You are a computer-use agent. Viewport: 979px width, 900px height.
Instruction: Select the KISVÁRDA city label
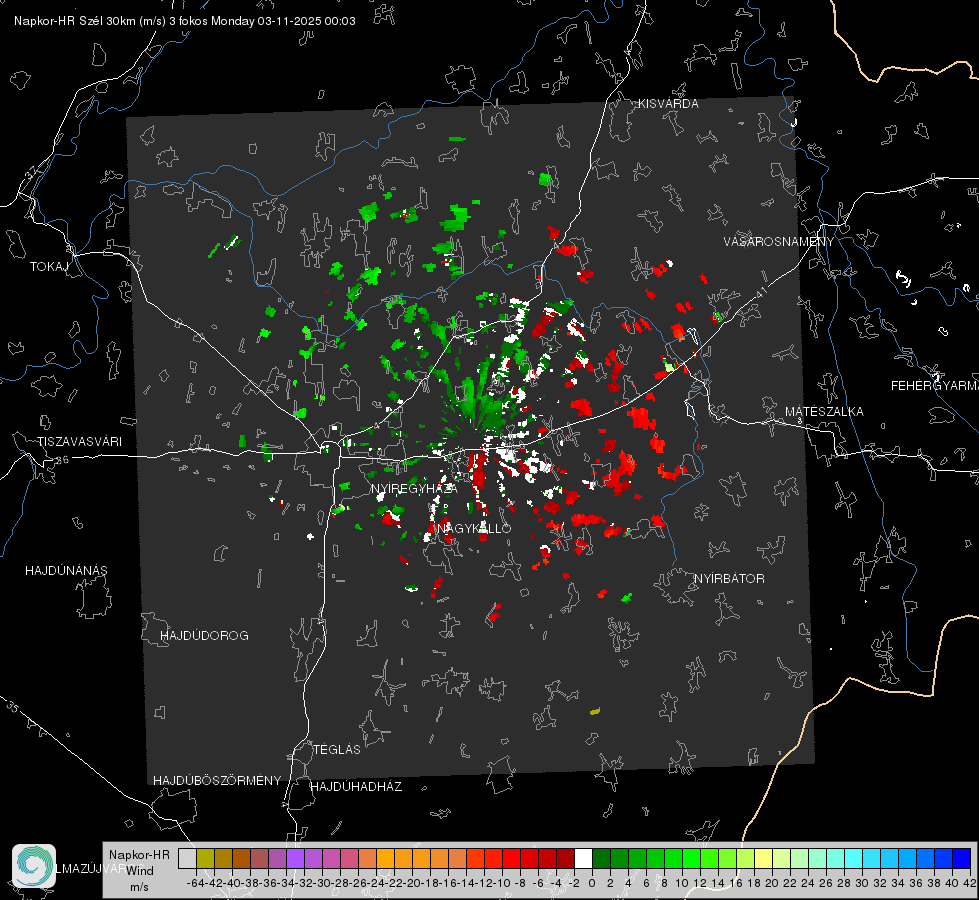(x=668, y=104)
